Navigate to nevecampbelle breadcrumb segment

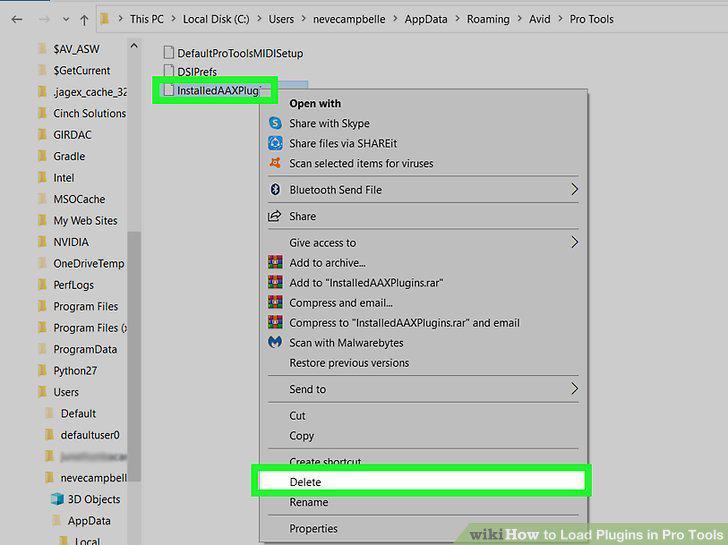349,19
